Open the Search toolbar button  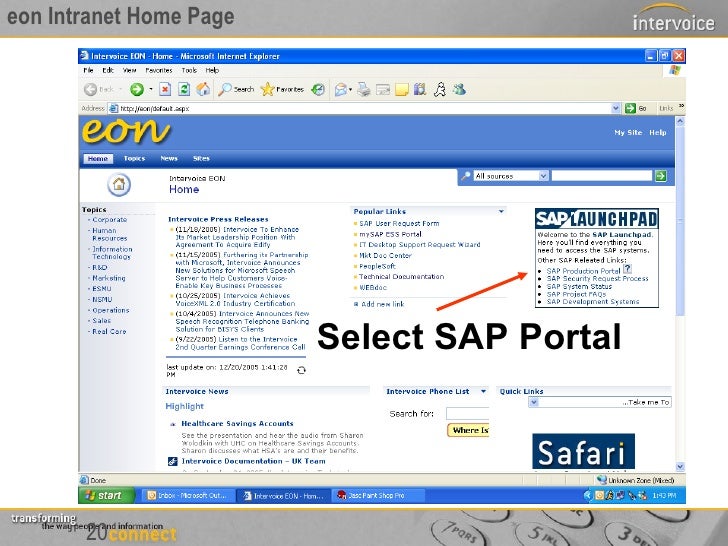(236, 89)
